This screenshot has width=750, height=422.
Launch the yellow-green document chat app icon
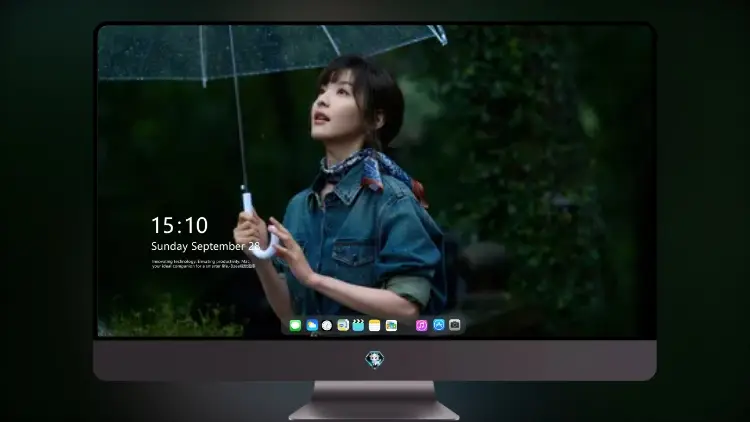coord(343,326)
